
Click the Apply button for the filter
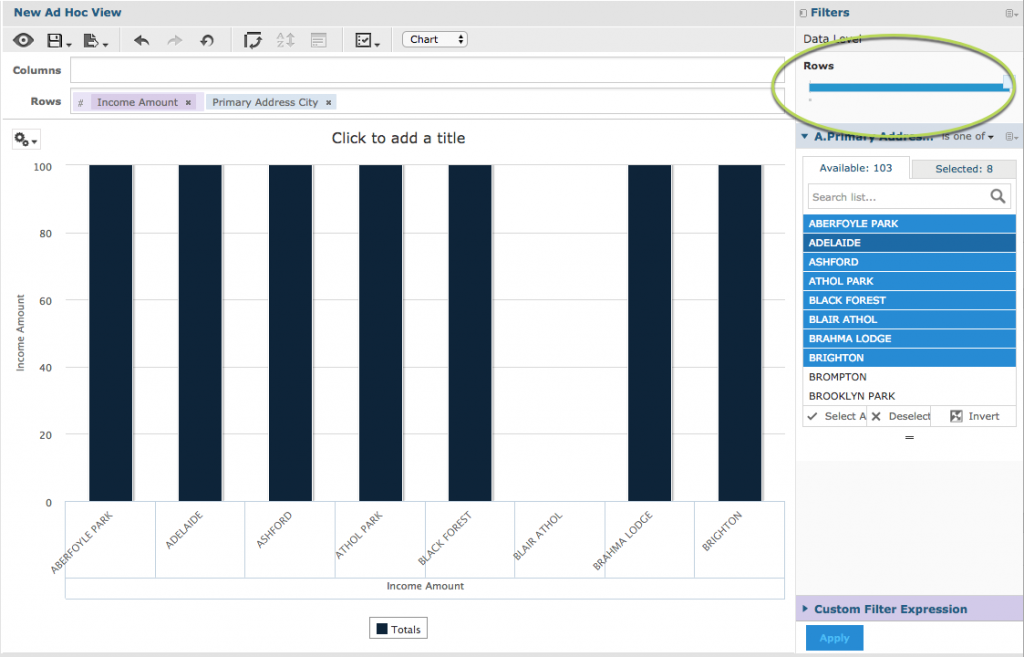(834, 637)
